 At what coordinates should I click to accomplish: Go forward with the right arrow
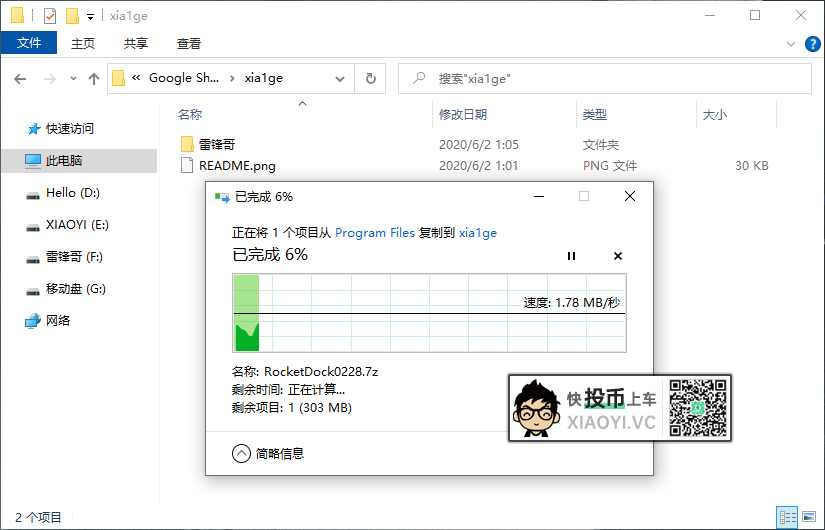click(x=49, y=79)
